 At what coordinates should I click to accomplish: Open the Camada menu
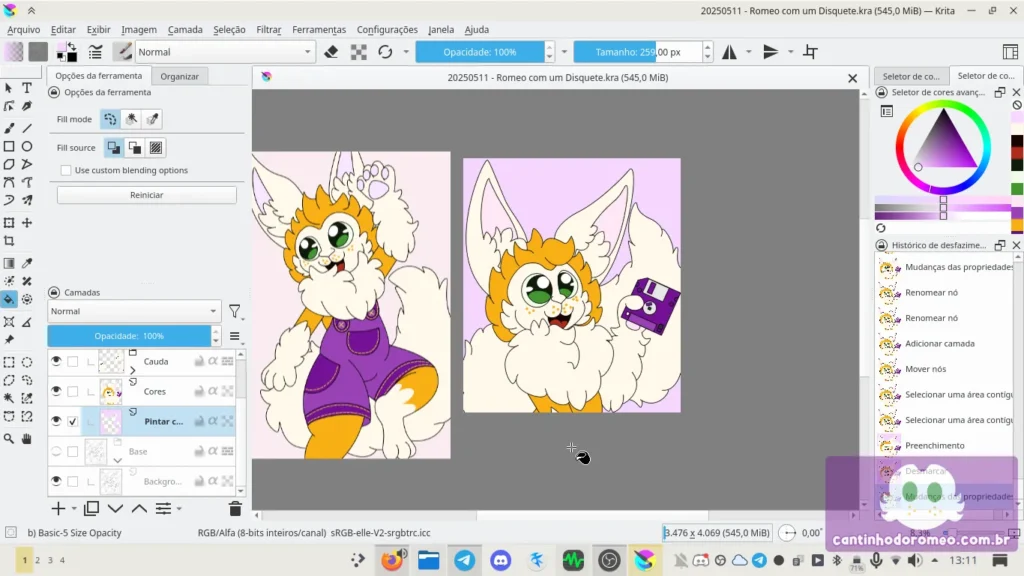[185, 29]
